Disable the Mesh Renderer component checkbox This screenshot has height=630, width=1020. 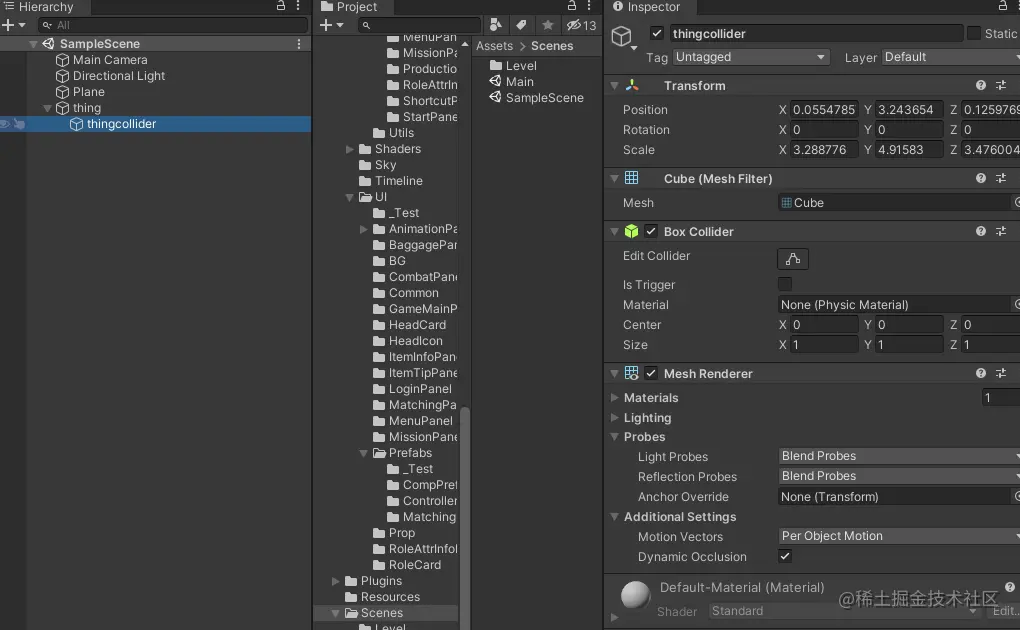(x=651, y=373)
